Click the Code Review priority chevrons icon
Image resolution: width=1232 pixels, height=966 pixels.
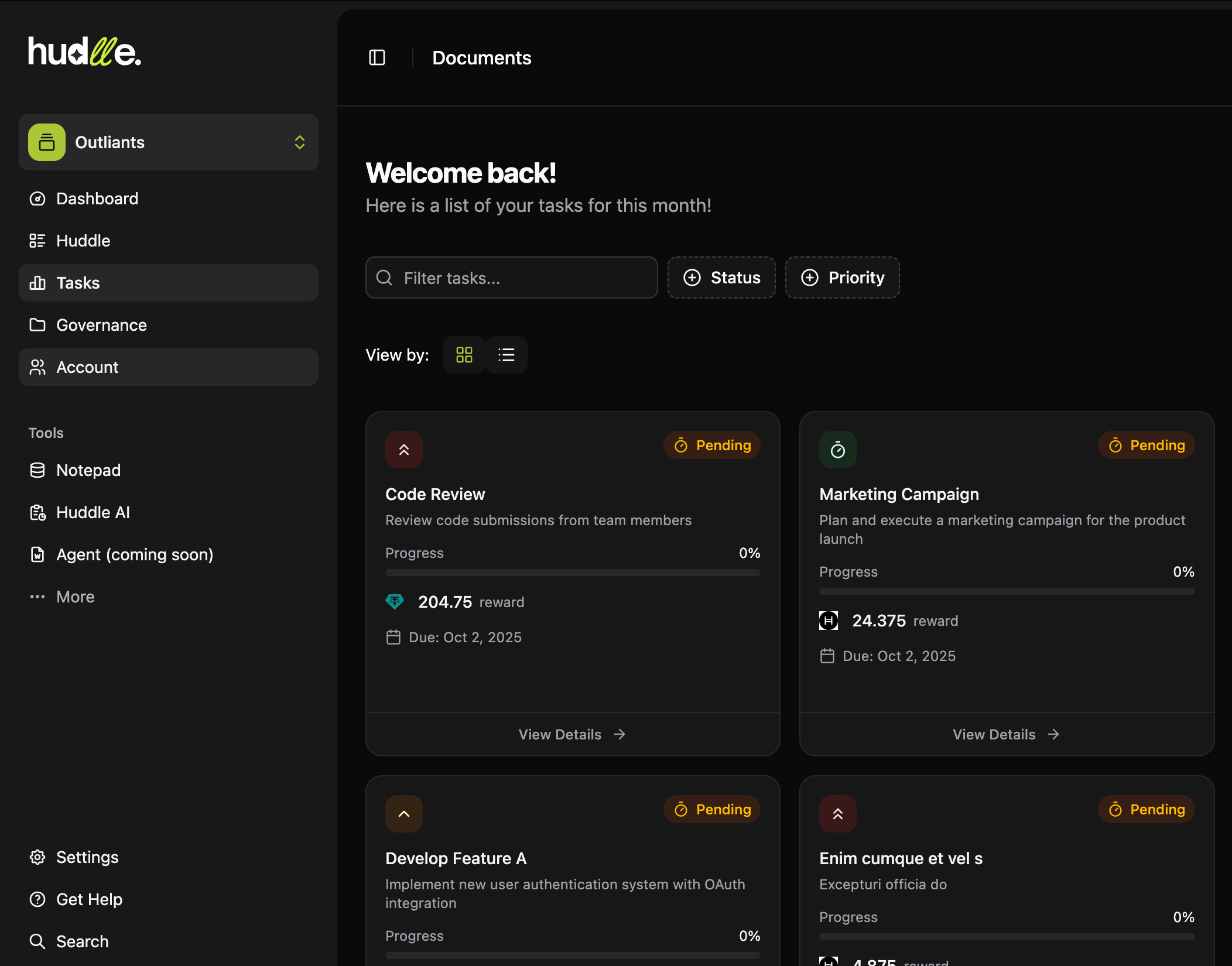pyautogui.click(x=404, y=450)
